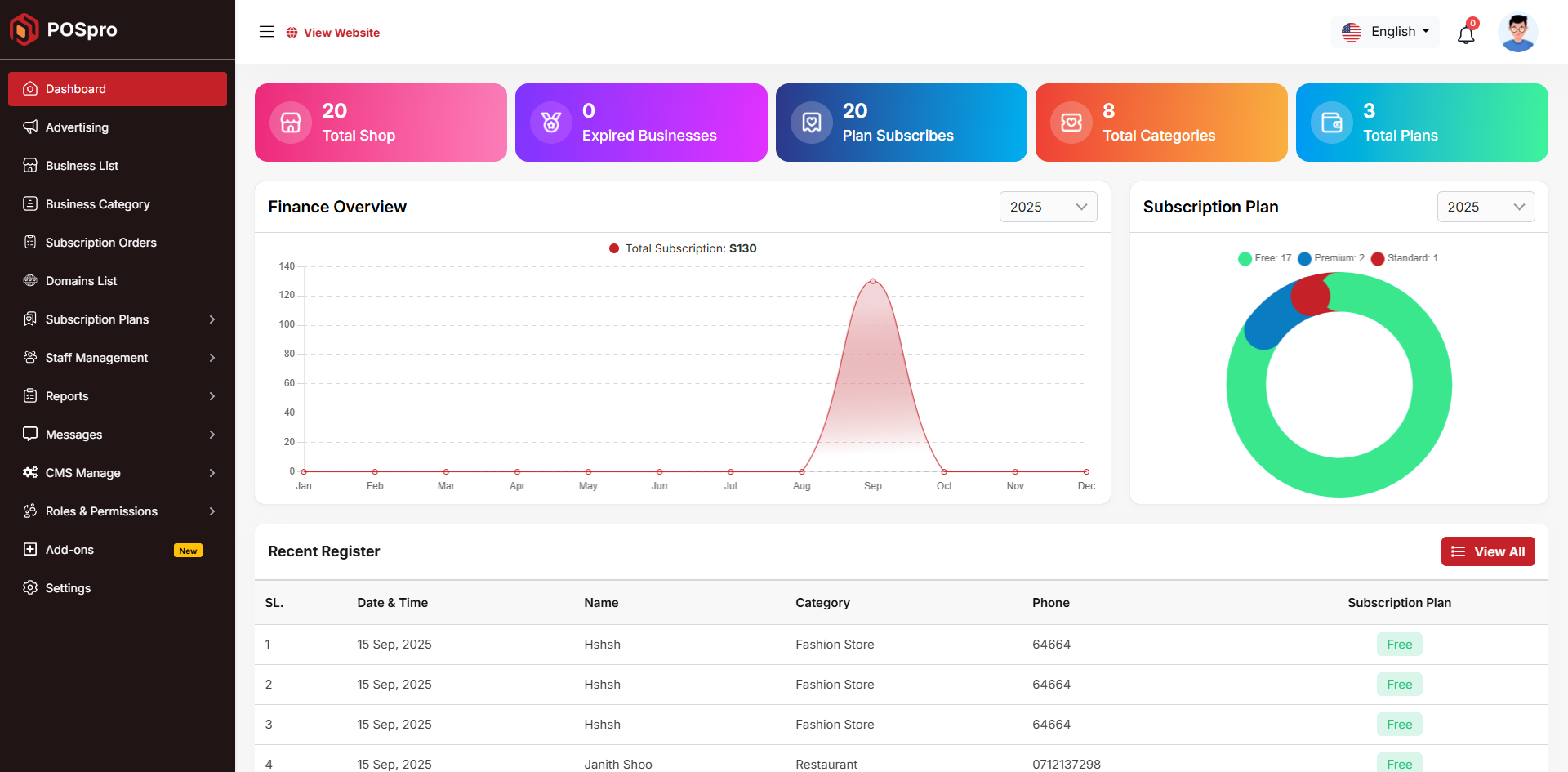Screen dimensions: 1568x772
Task: Click the Total Categories card icon
Action: pyautogui.click(x=1071, y=123)
